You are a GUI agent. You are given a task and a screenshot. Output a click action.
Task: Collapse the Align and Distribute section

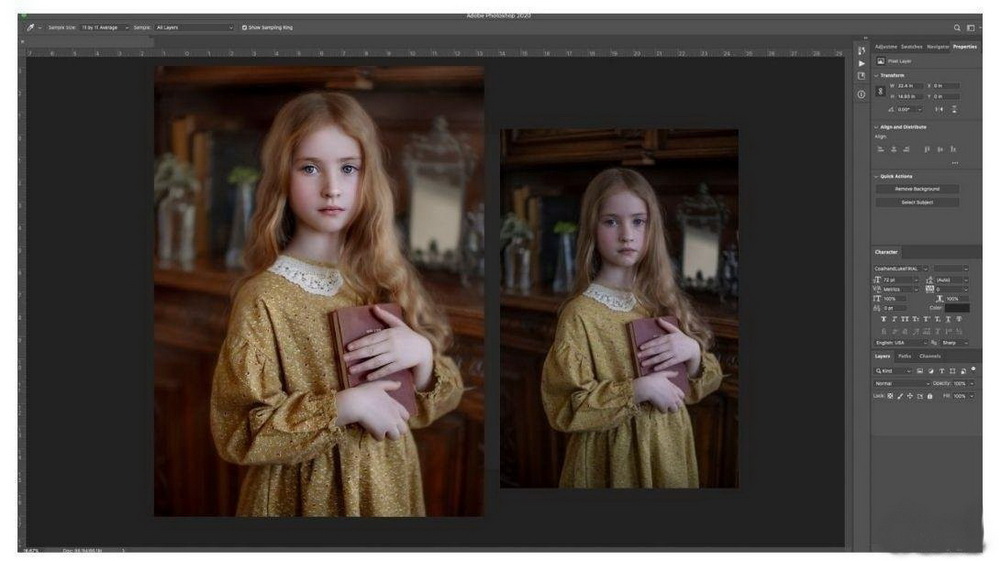click(x=876, y=127)
